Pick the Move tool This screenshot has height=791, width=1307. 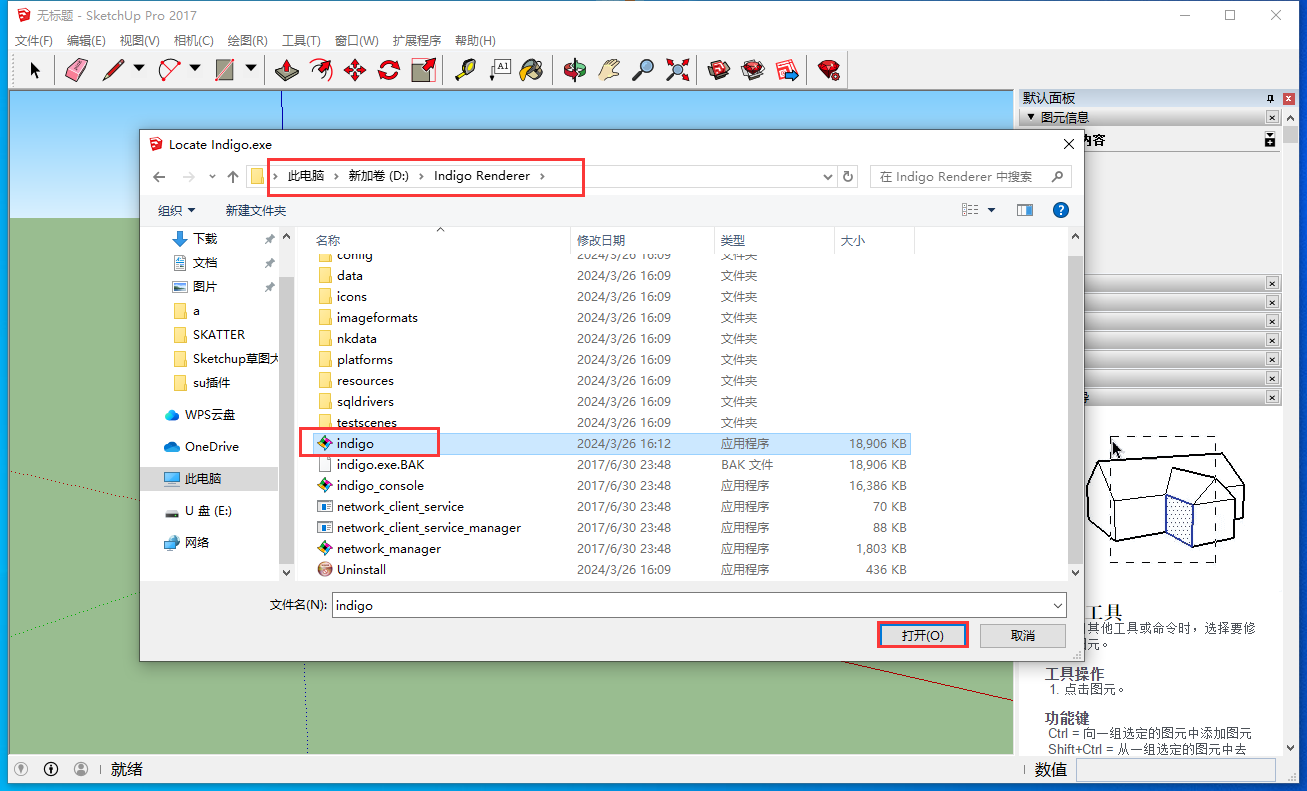click(x=355, y=70)
